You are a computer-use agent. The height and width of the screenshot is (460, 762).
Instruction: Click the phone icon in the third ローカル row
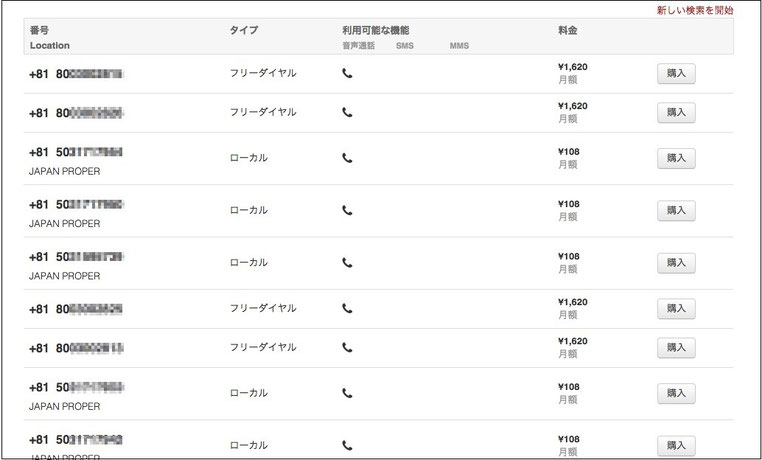point(347,263)
